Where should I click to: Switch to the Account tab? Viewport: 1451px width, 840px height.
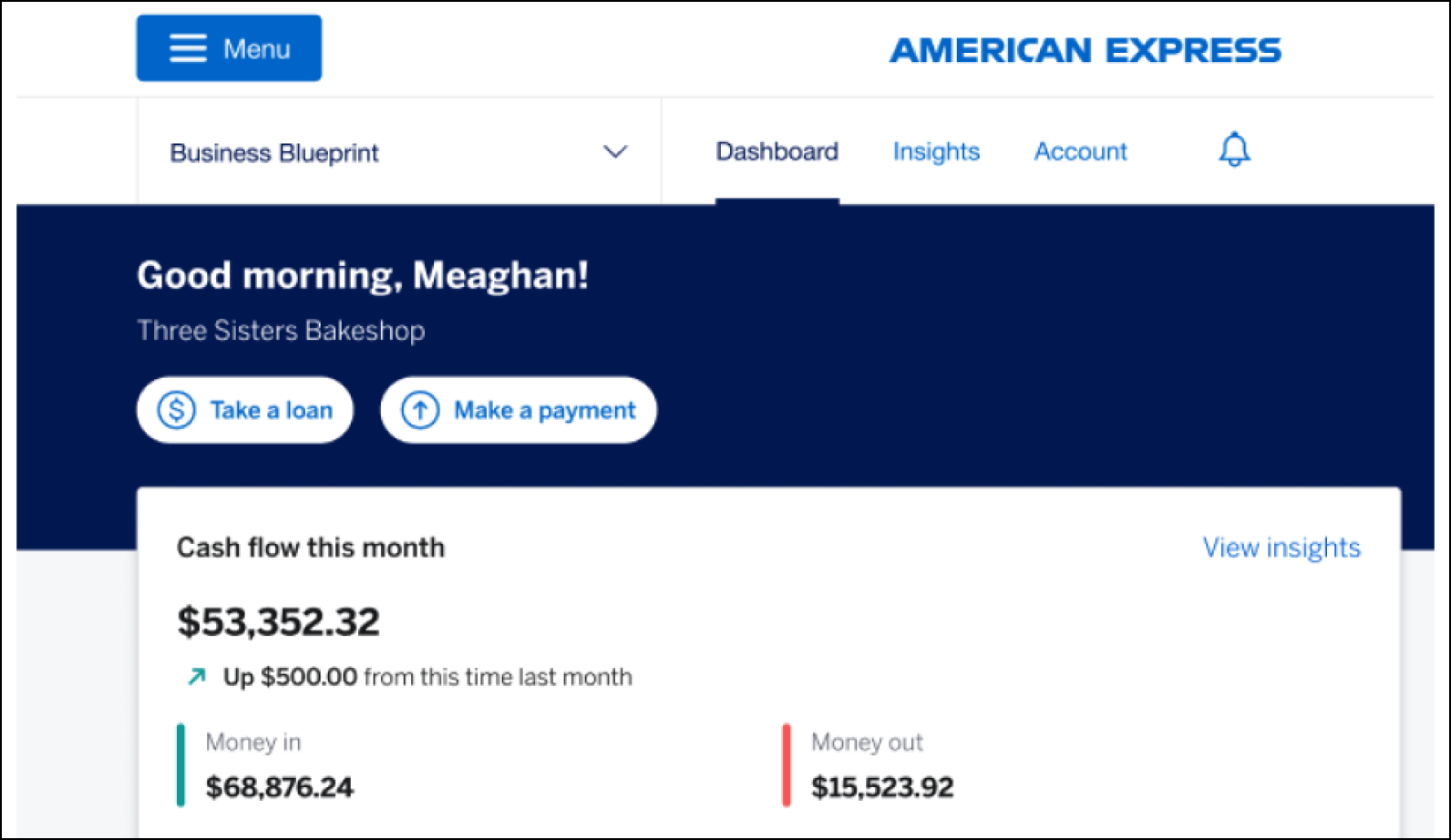(1080, 151)
